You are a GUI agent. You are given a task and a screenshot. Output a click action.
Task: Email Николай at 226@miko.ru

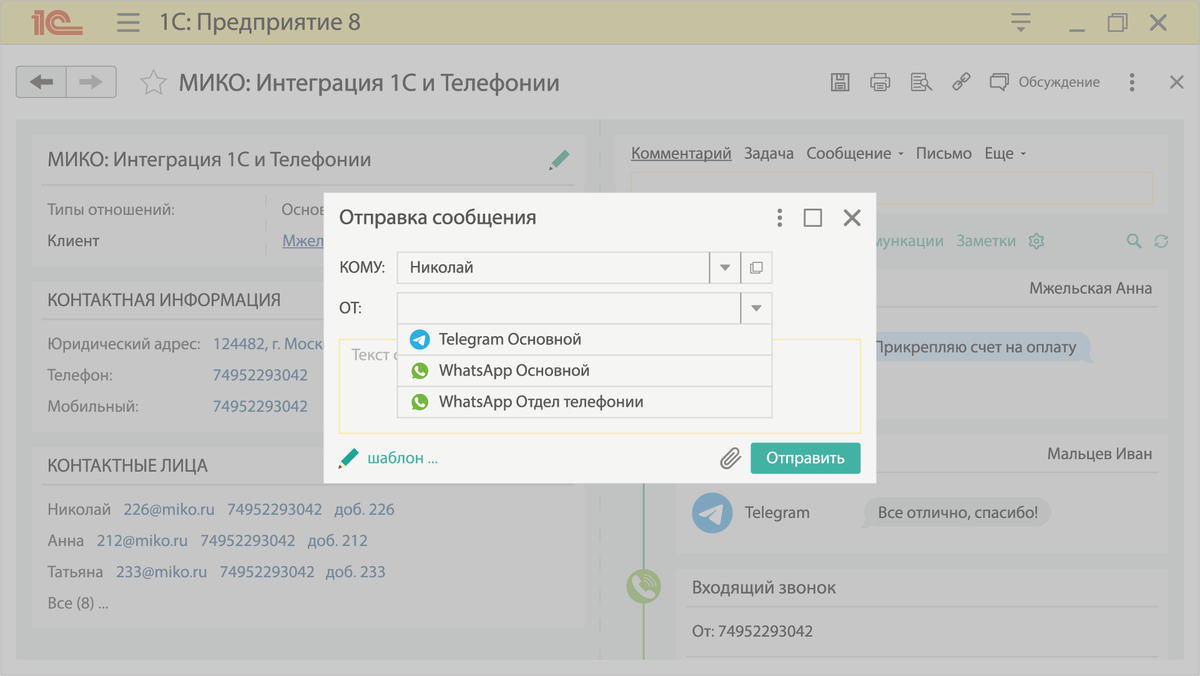coord(169,510)
